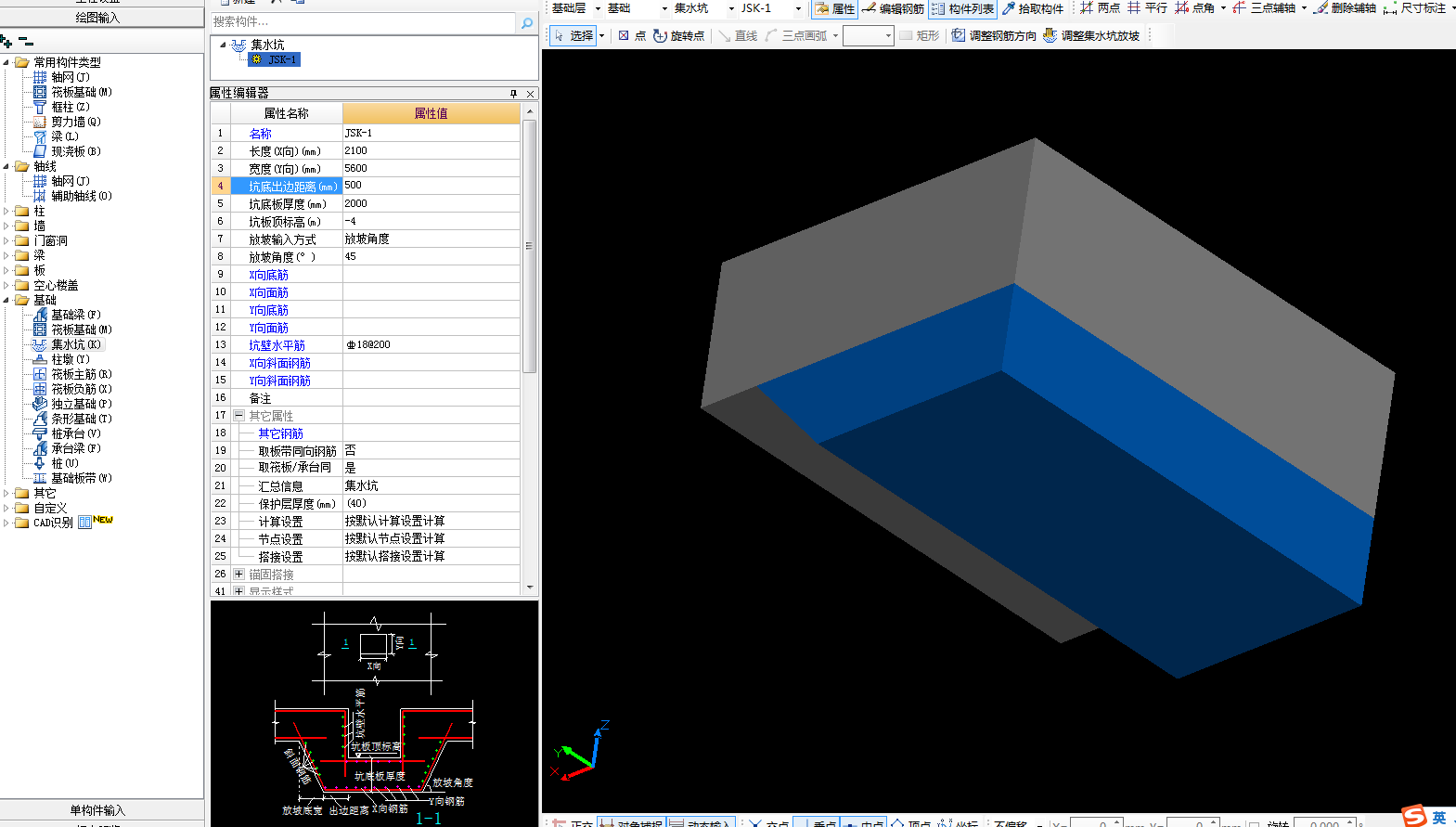Pick the 旋转点 rotate point tool

tap(679, 35)
